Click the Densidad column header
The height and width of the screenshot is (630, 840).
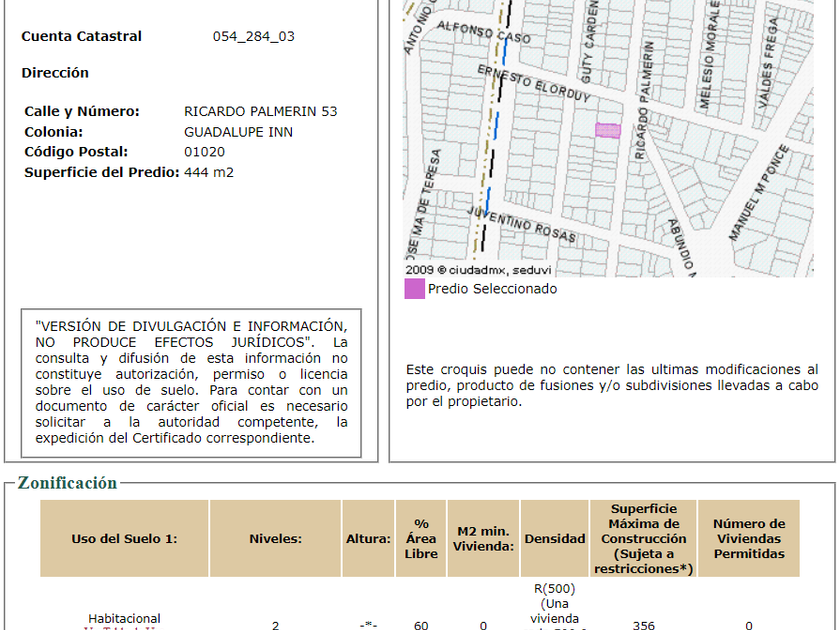tap(554, 538)
